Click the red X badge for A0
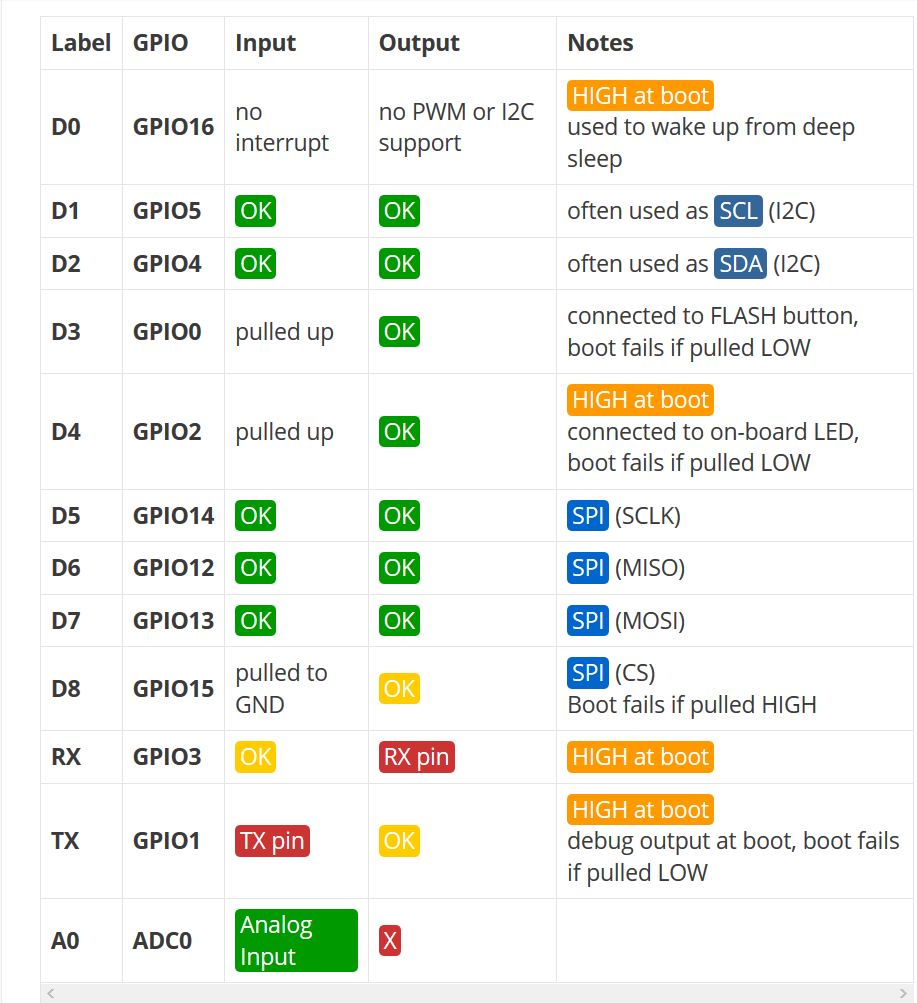 [x=390, y=941]
